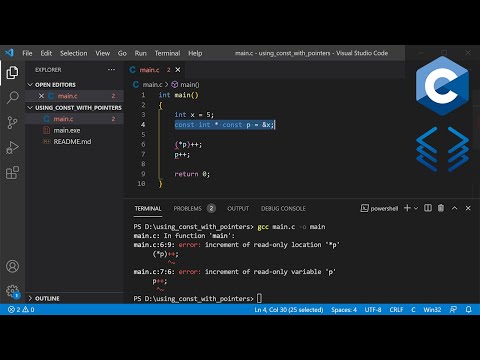Viewport: 480px width, 360px height.
Task: Select language mode C in status bar
Action: click(413, 310)
